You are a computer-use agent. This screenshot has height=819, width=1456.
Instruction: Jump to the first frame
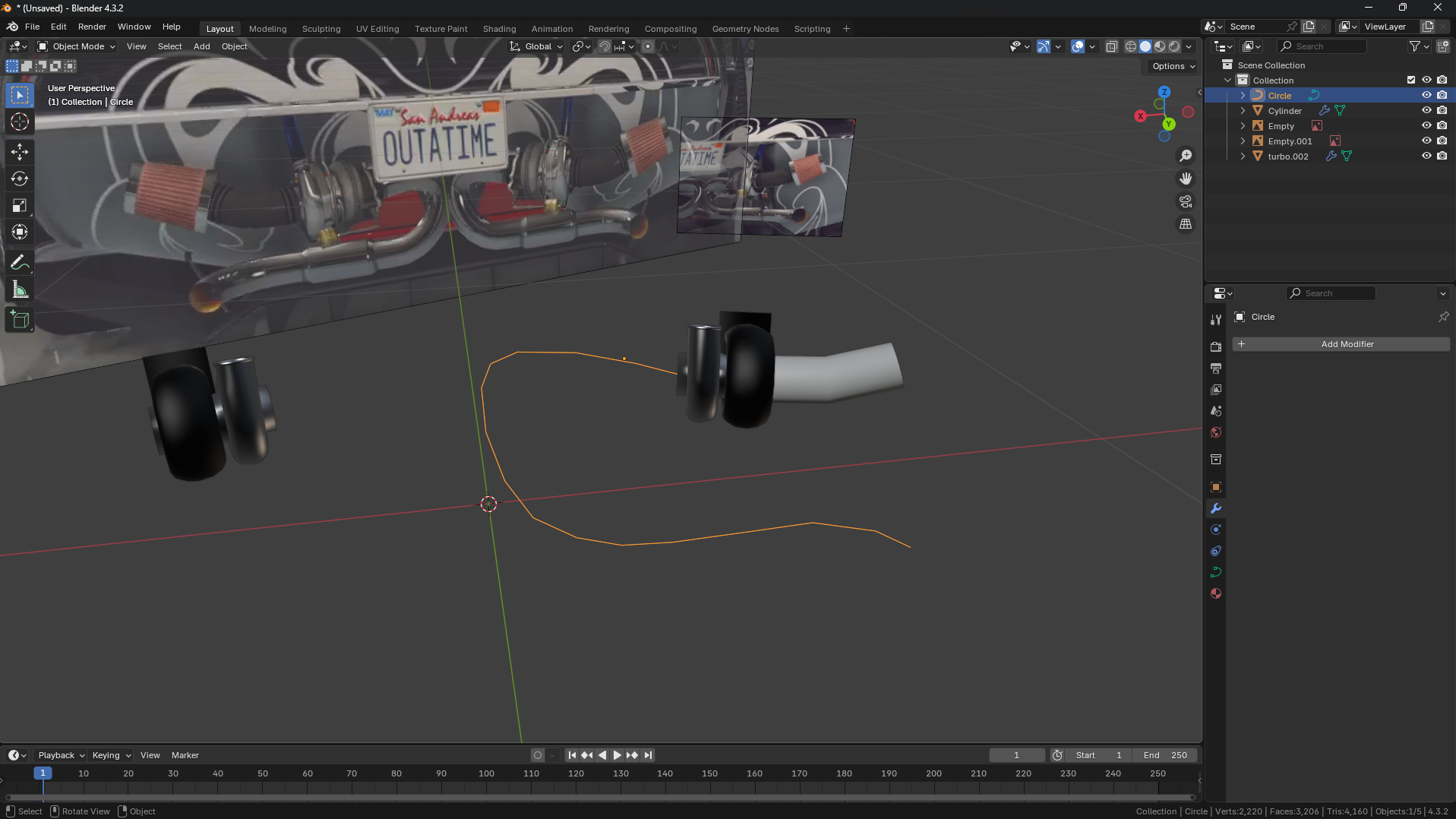point(572,755)
